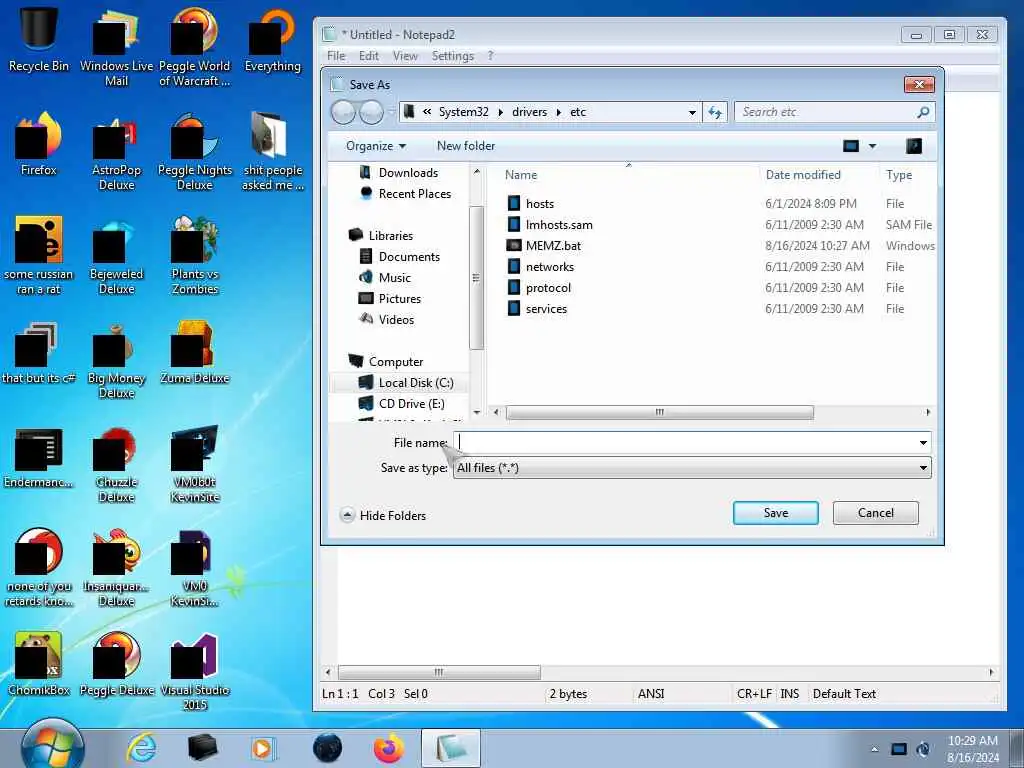
Task: Click the file list horizontal scrollbar thumb
Action: pos(660,412)
